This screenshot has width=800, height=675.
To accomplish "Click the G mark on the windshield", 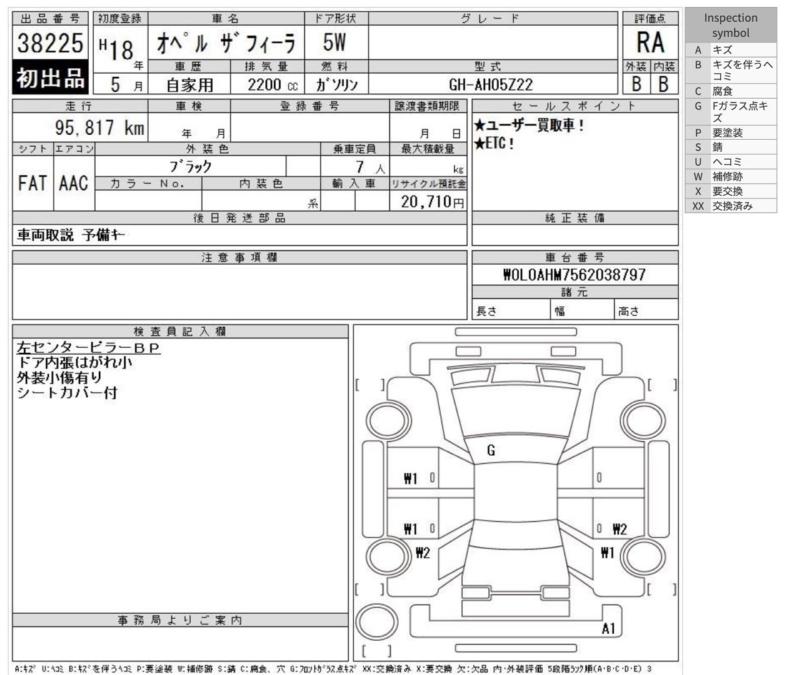I will [x=491, y=451].
